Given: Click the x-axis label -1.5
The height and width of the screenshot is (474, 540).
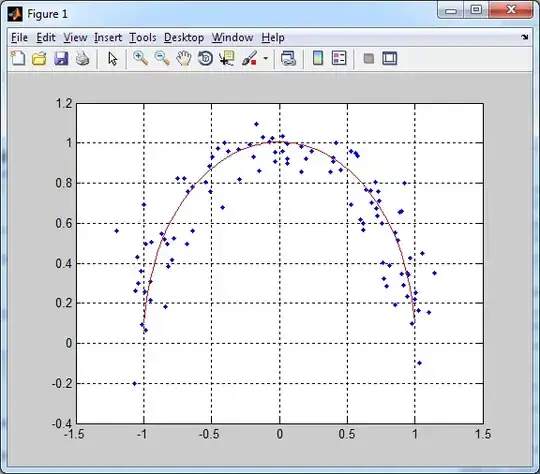Looking at the screenshot, I should [74, 434].
